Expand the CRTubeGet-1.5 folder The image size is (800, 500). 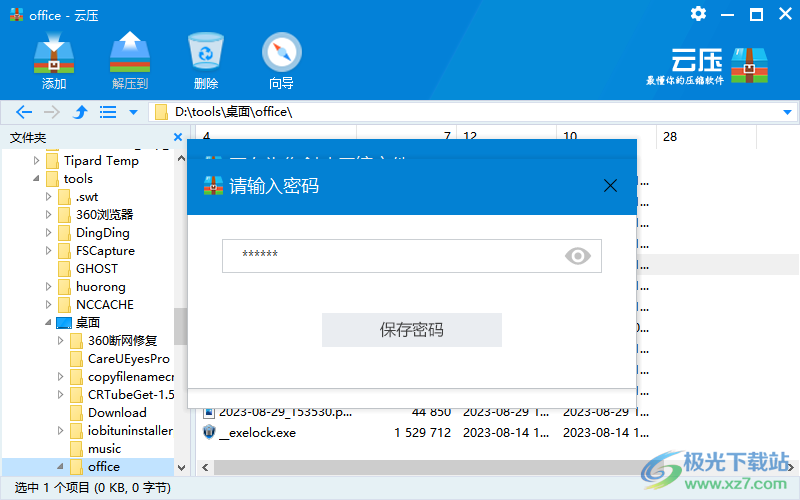pos(61,394)
